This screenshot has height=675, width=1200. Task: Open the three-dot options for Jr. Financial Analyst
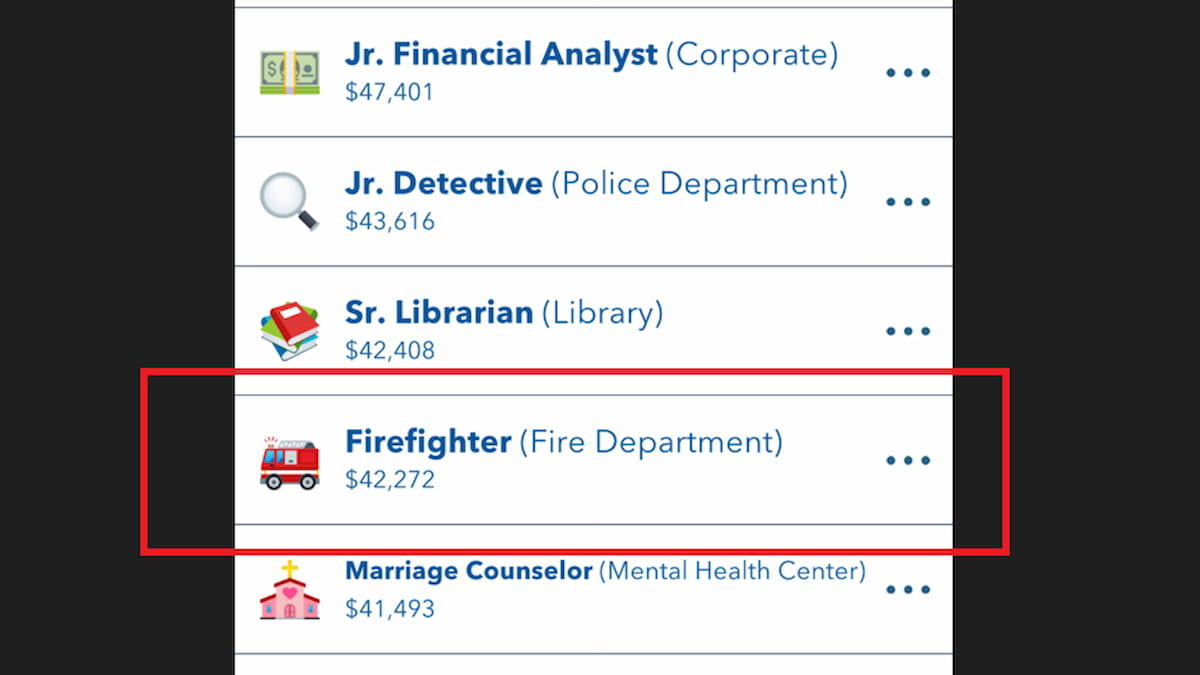pos(907,72)
